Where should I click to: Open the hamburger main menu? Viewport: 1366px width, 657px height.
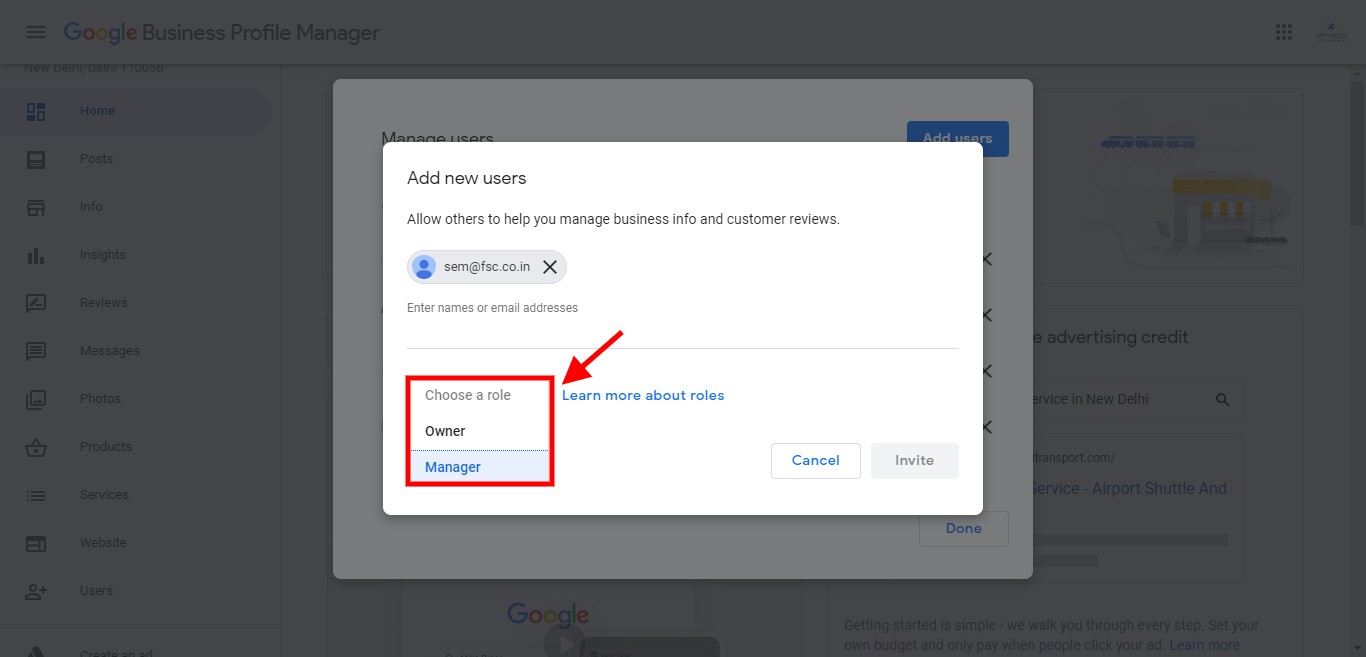point(36,32)
